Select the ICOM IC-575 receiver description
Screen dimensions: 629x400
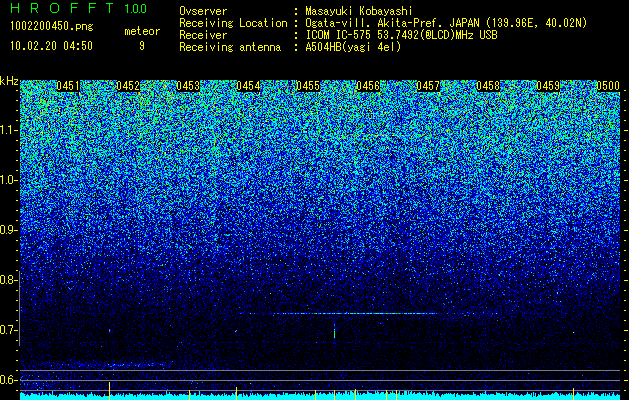coord(401,35)
